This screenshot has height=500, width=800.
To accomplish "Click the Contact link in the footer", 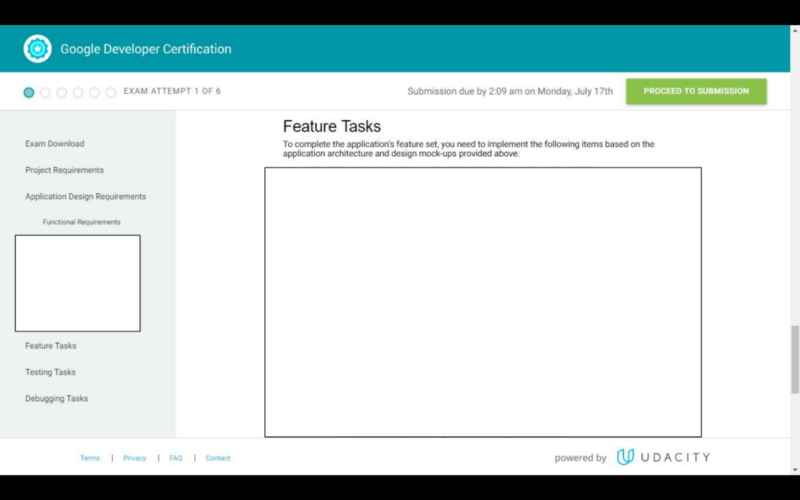I will point(218,458).
